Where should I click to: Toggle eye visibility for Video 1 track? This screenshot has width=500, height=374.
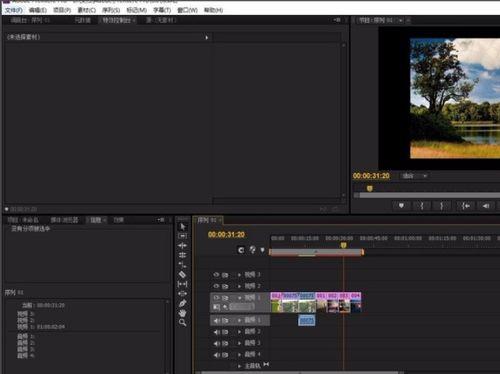coord(216,297)
